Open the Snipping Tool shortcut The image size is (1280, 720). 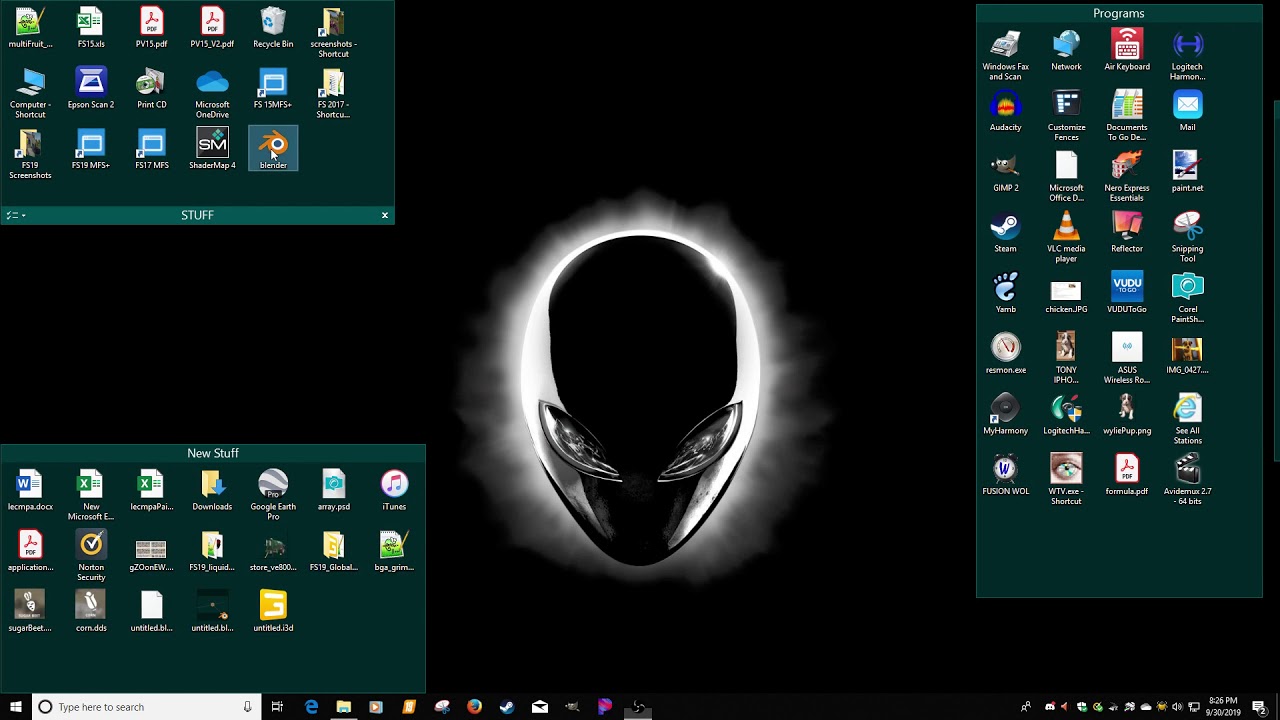[1187, 237]
